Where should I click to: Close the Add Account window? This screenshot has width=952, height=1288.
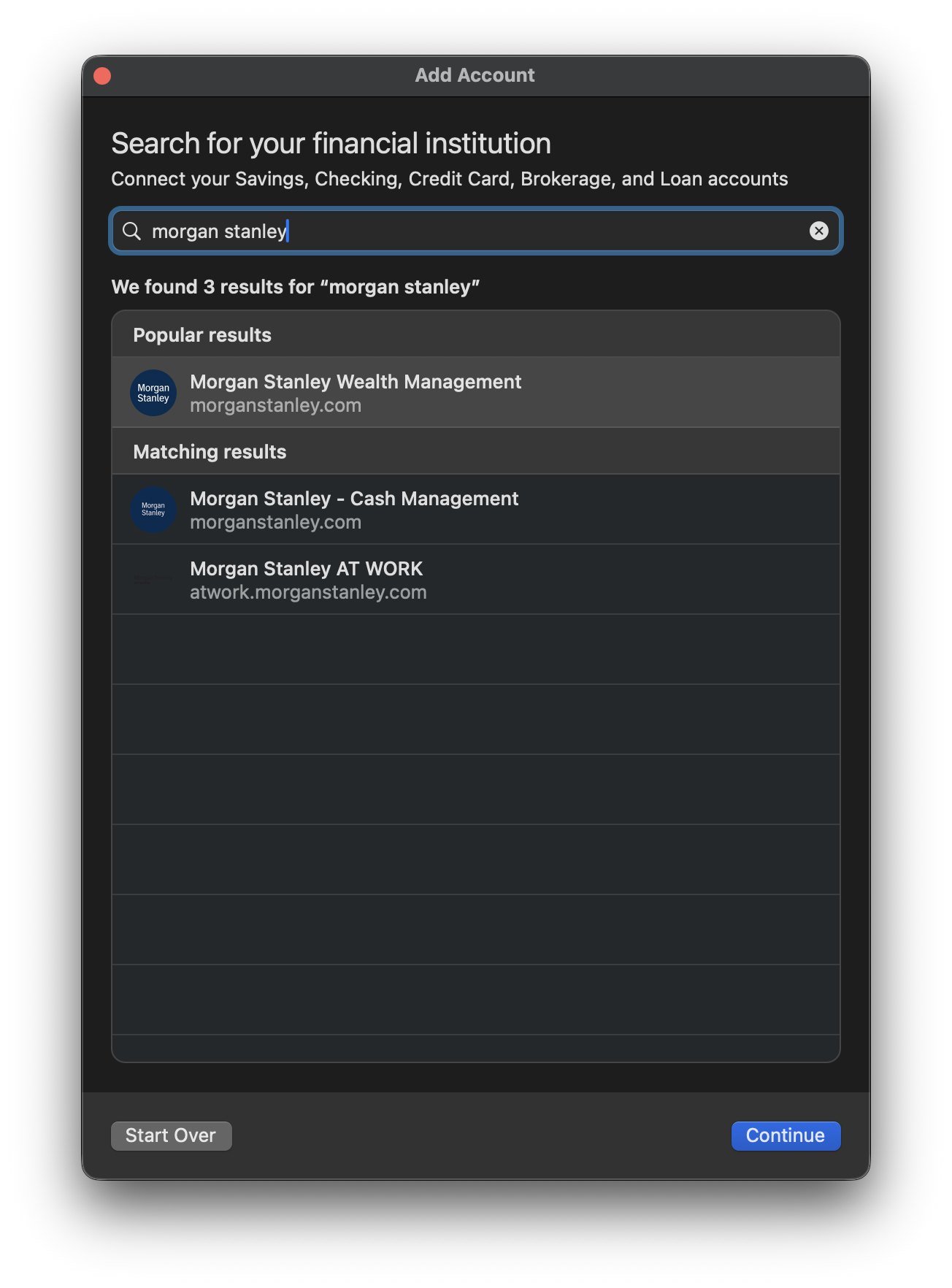tap(102, 76)
